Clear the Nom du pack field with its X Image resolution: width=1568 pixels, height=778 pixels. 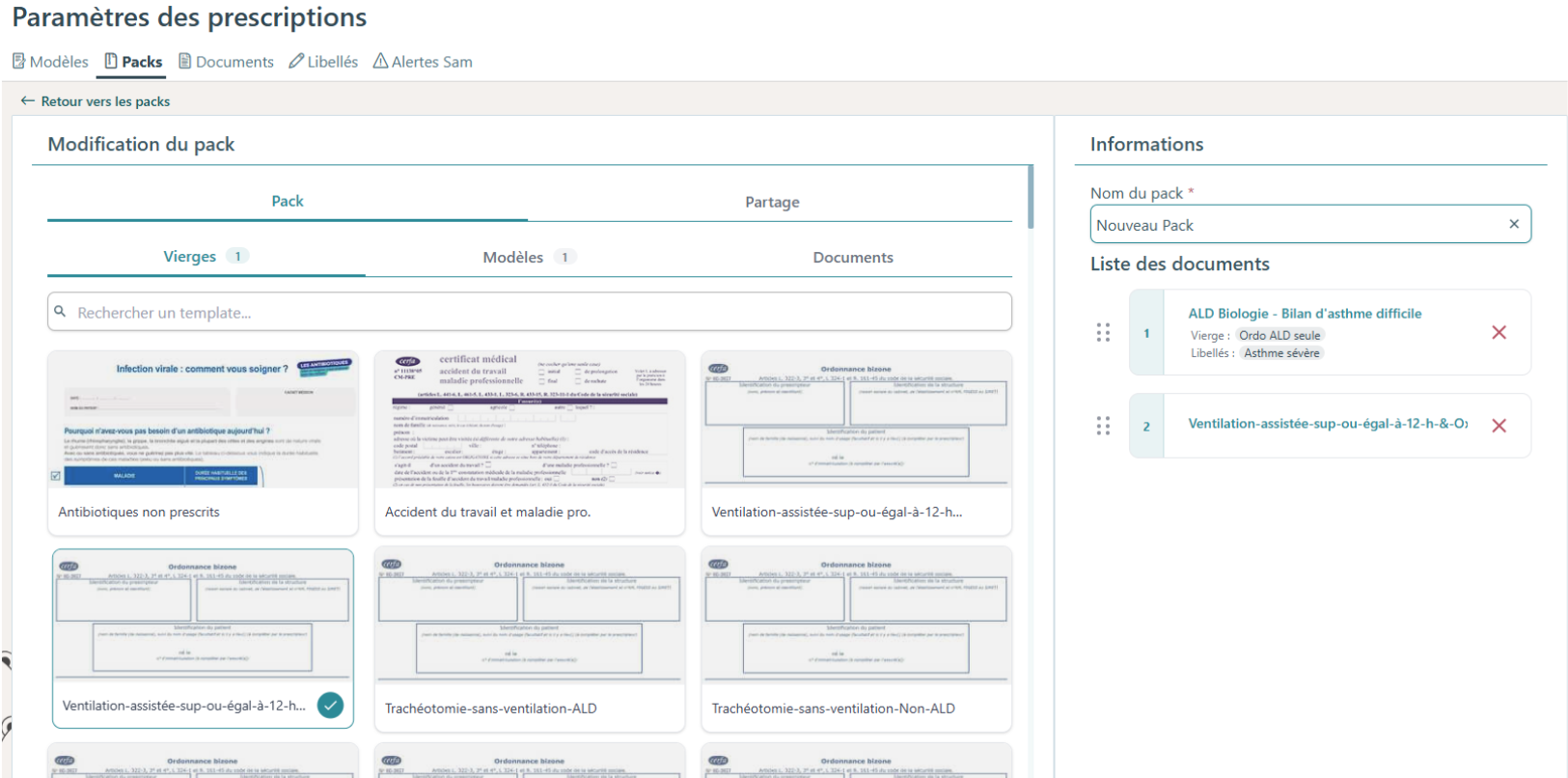[x=1514, y=224]
